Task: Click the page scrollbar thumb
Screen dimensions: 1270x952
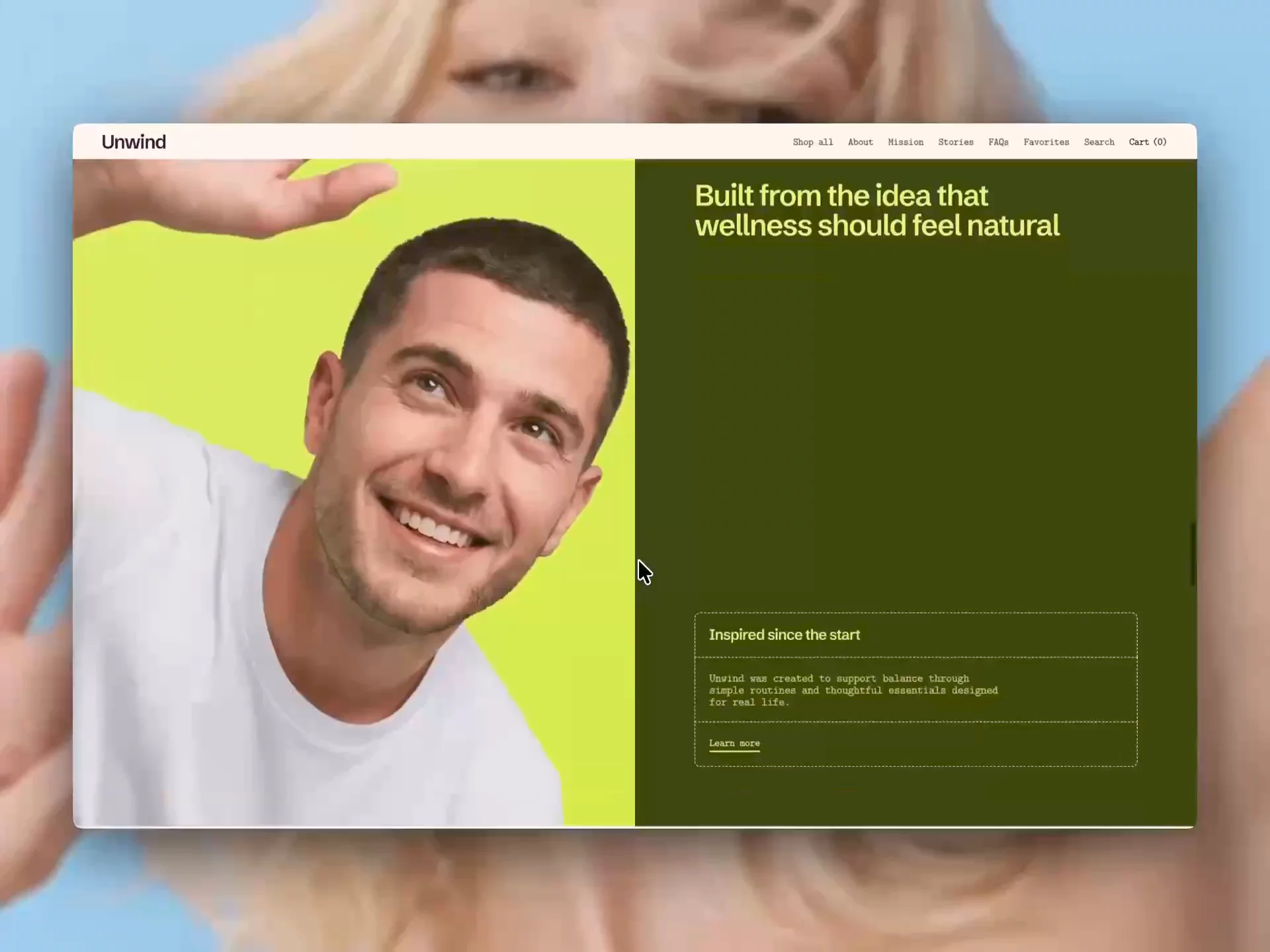Action: [1193, 553]
